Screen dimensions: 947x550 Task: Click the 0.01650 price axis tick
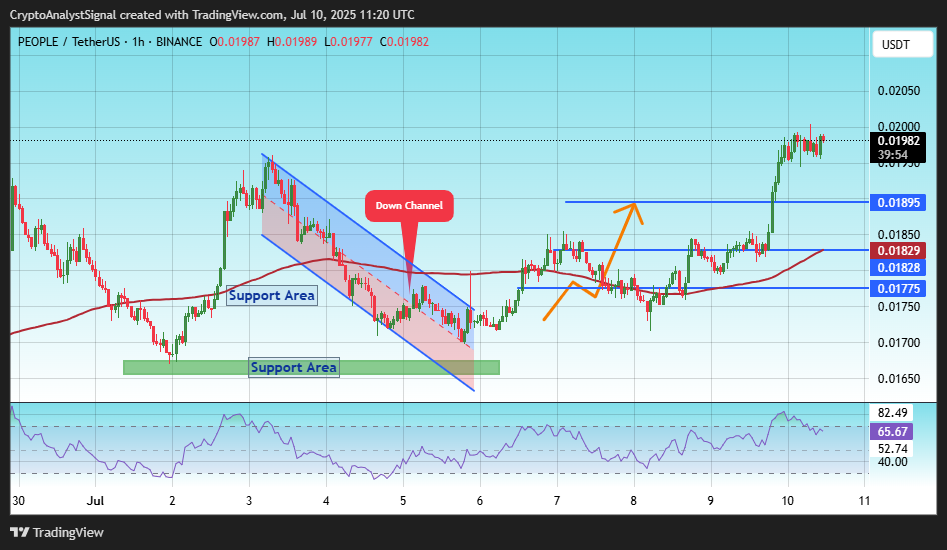[x=899, y=379]
